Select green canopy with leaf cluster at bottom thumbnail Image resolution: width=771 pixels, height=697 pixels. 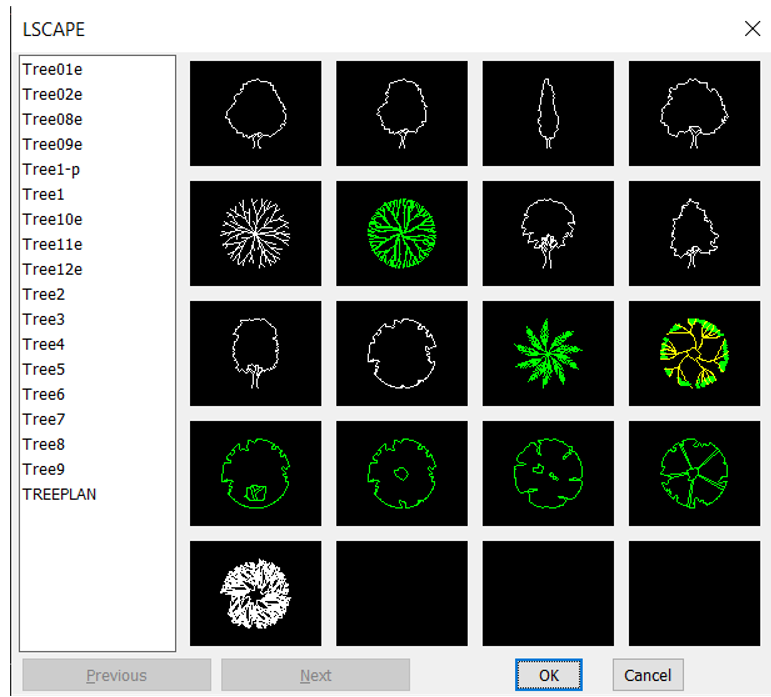click(256, 473)
